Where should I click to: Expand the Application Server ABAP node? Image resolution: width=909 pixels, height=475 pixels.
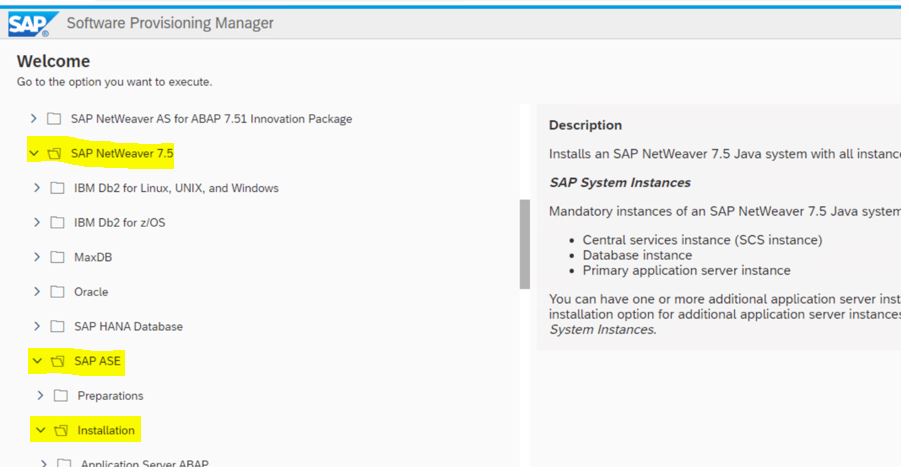(x=44, y=464)
